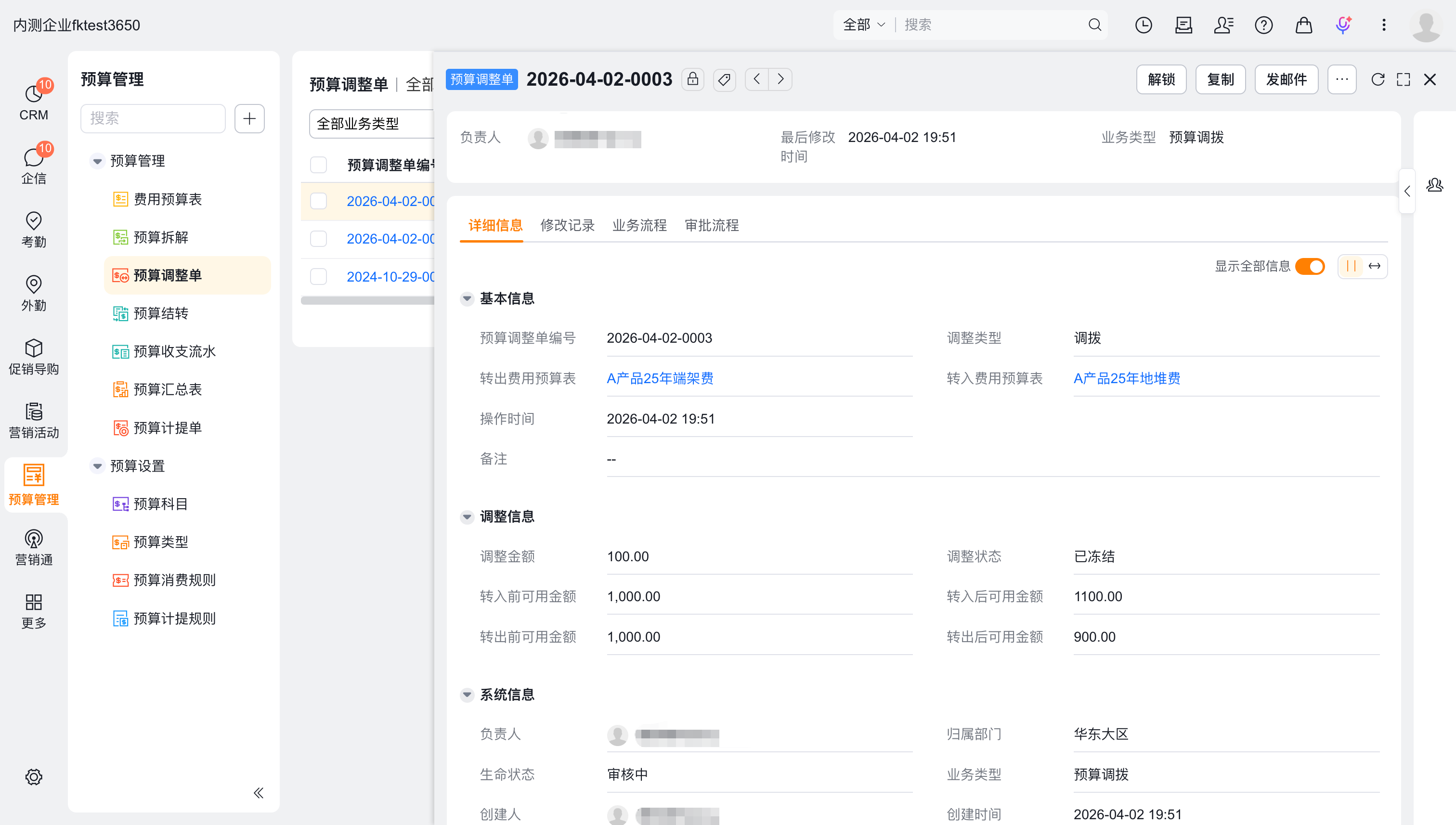This screenshot has height=825, width=1456.
Task: Open 更多 apps grid
Action: (x=34, y=611)
